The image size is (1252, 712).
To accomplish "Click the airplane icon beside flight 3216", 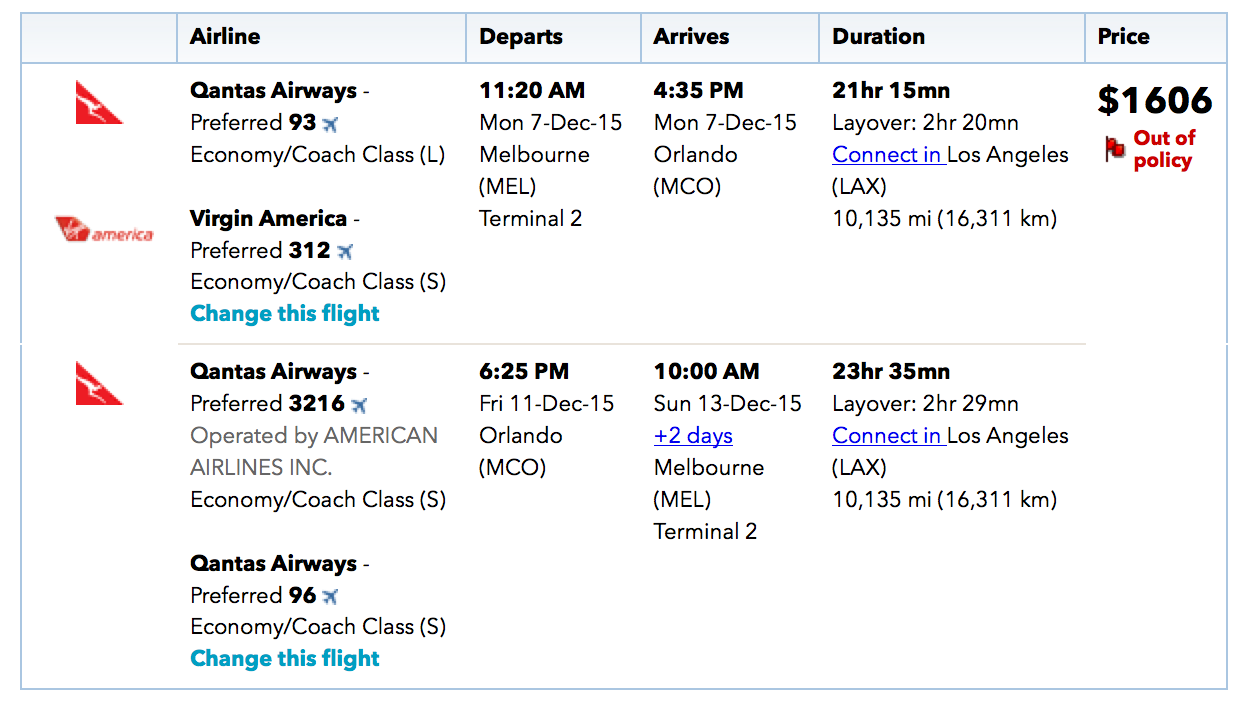I will [x=359, y=405].
